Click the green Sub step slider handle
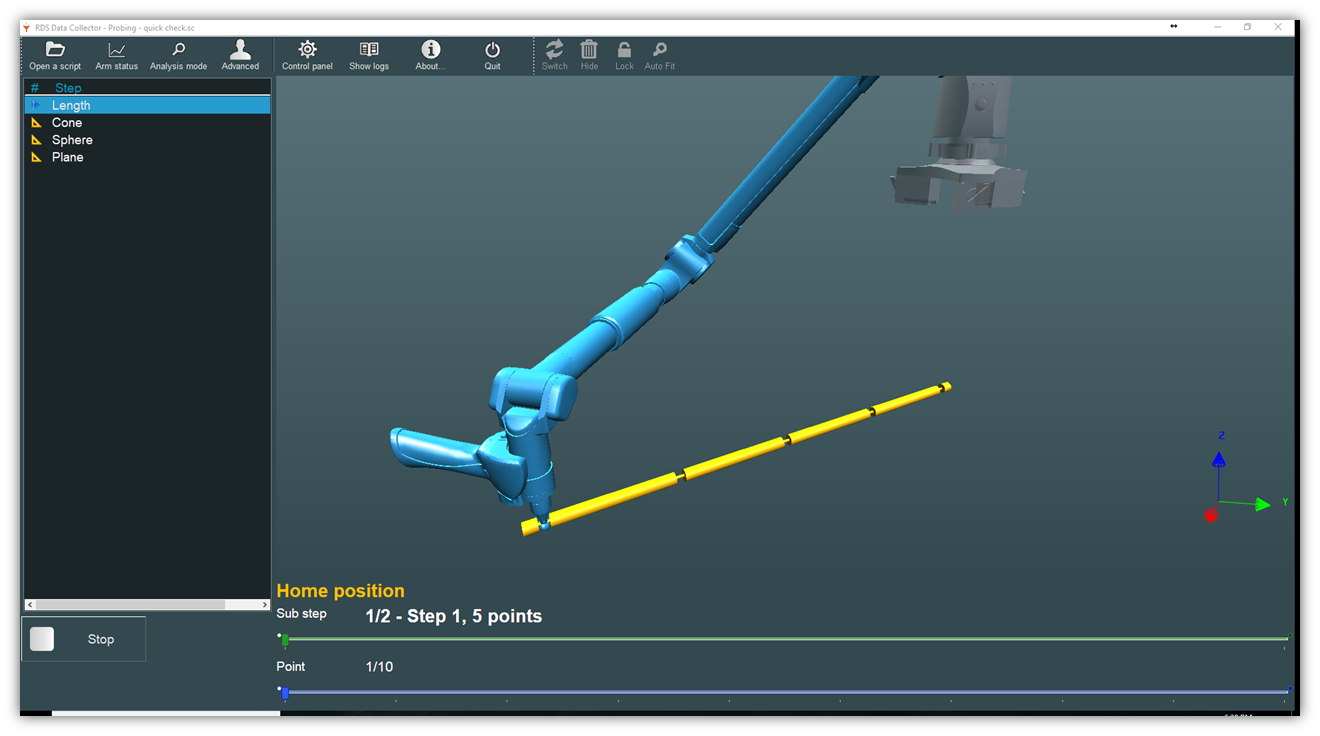The height and width of the screenshot is (736, 1320). [285, 639]
